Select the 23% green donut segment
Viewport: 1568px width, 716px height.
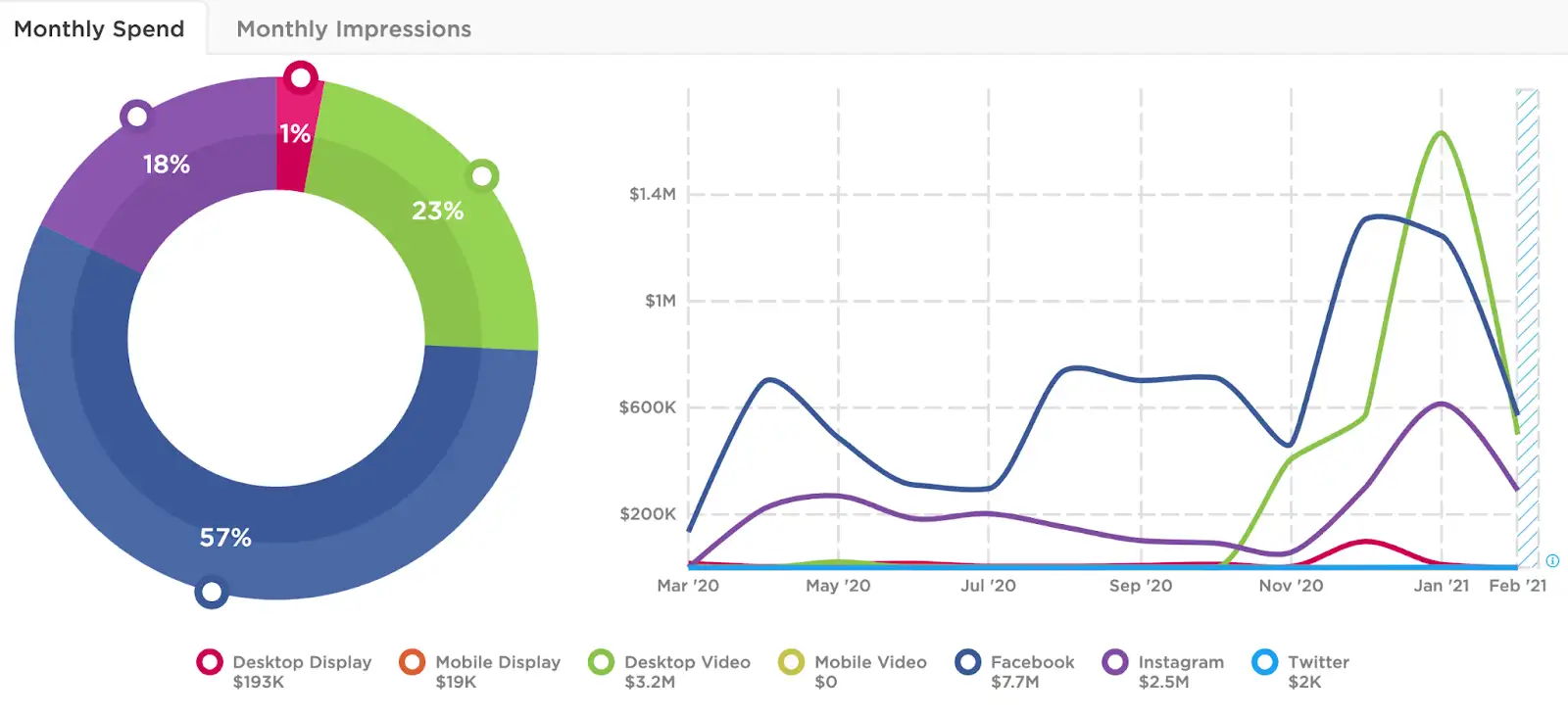[x=437, y=211]
